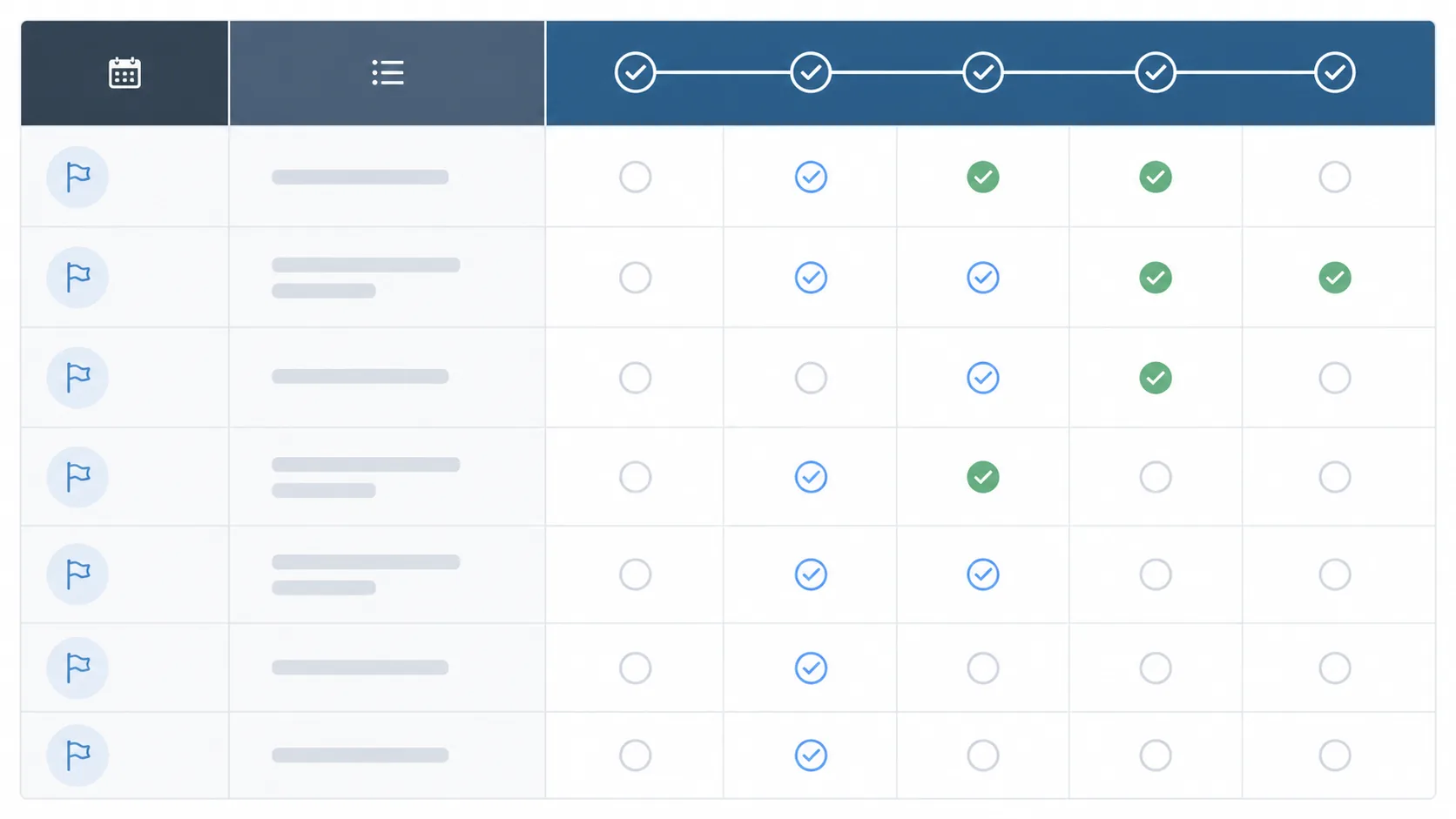Uncheck the green checkmark in row two, last column
Image resolution: width=1456 pixels, height=819 pixels.
1334,278
